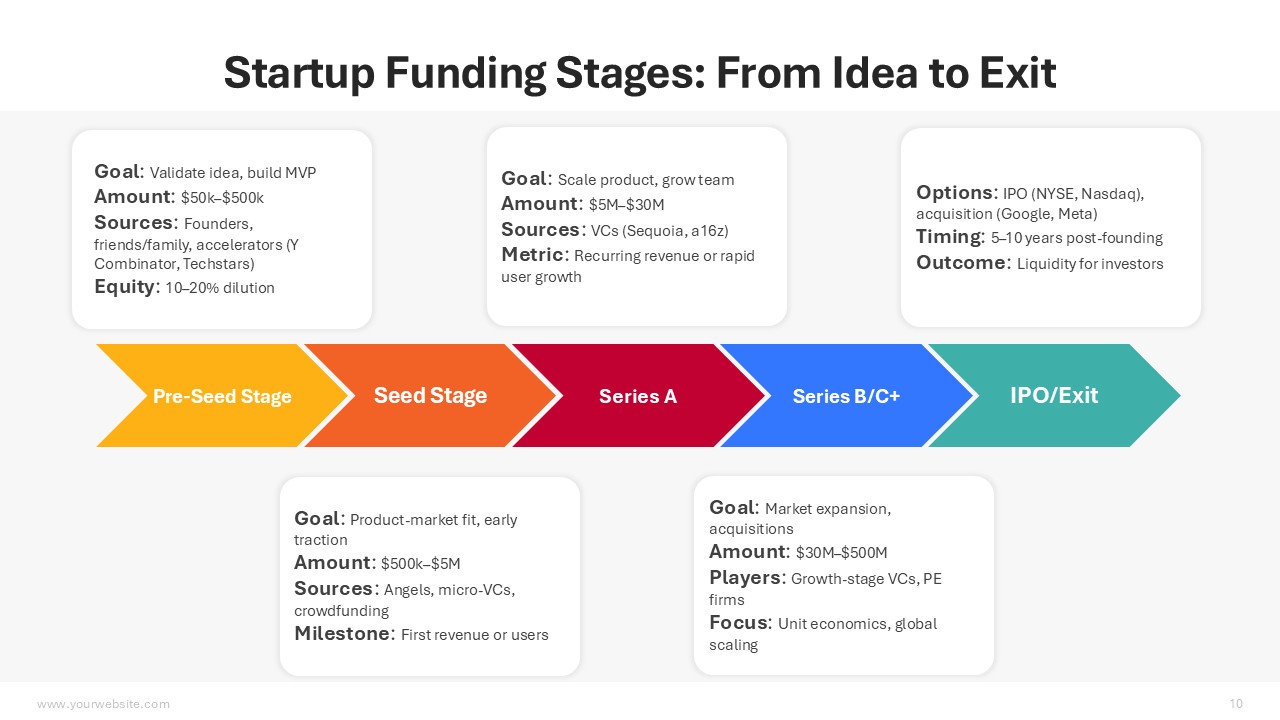This screenshot has width=1280, height=720.
Task: Click 'Goal: Validate idea, build MVP' text
Action: (x=205, y=172)
